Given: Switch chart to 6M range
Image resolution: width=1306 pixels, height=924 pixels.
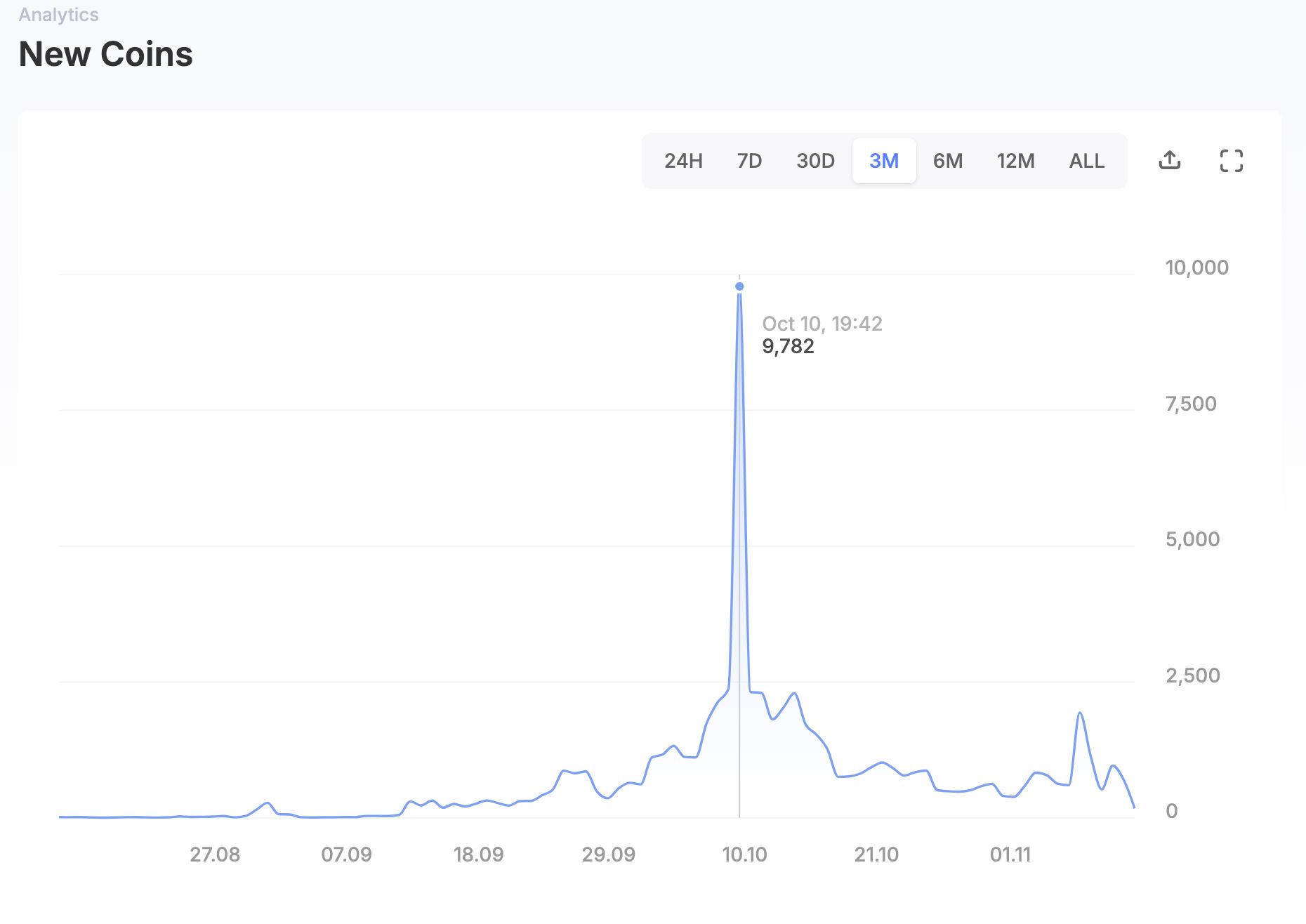Looking at the screenshot, I should tap(948, 161).
